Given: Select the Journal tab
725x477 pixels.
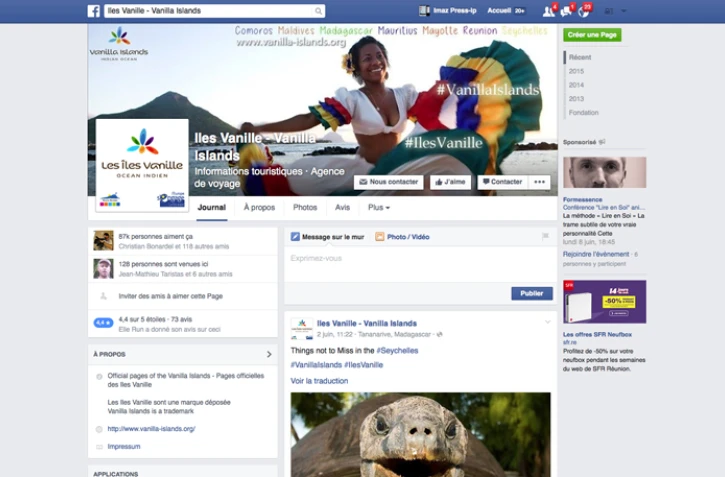Looking at the screenshot, I should pyautogui.click(x=212, y=208).
